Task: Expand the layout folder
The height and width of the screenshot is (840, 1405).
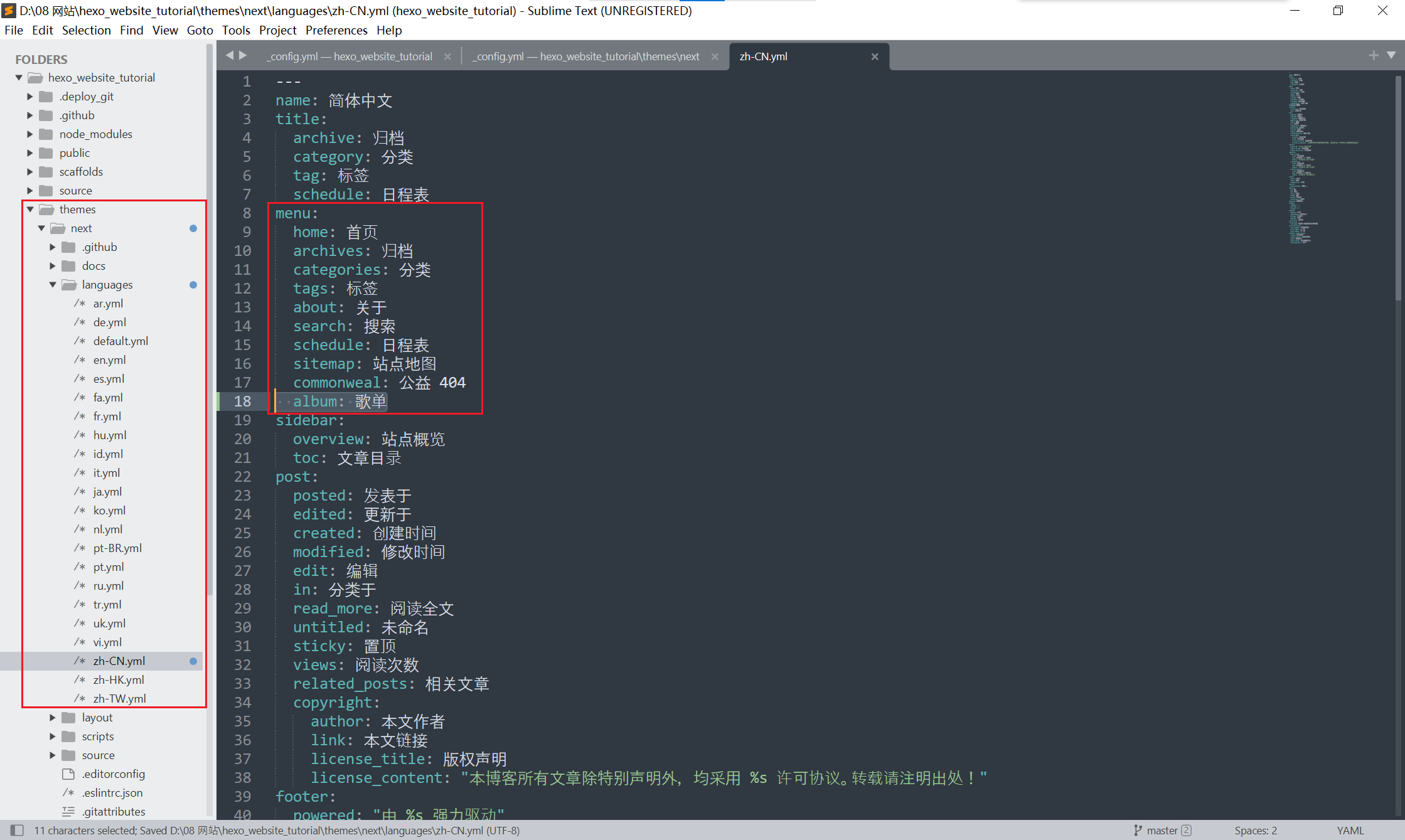Action: 53,717
